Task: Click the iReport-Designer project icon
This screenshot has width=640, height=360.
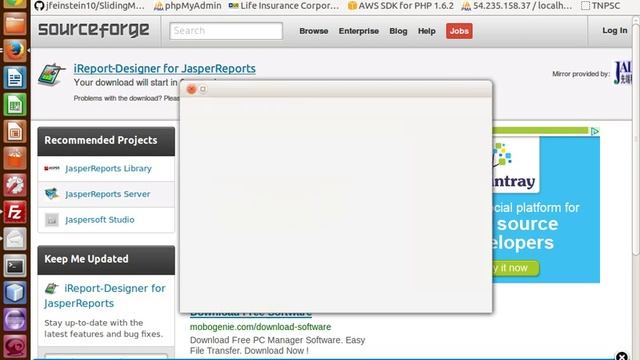Action: click(51, 75)
